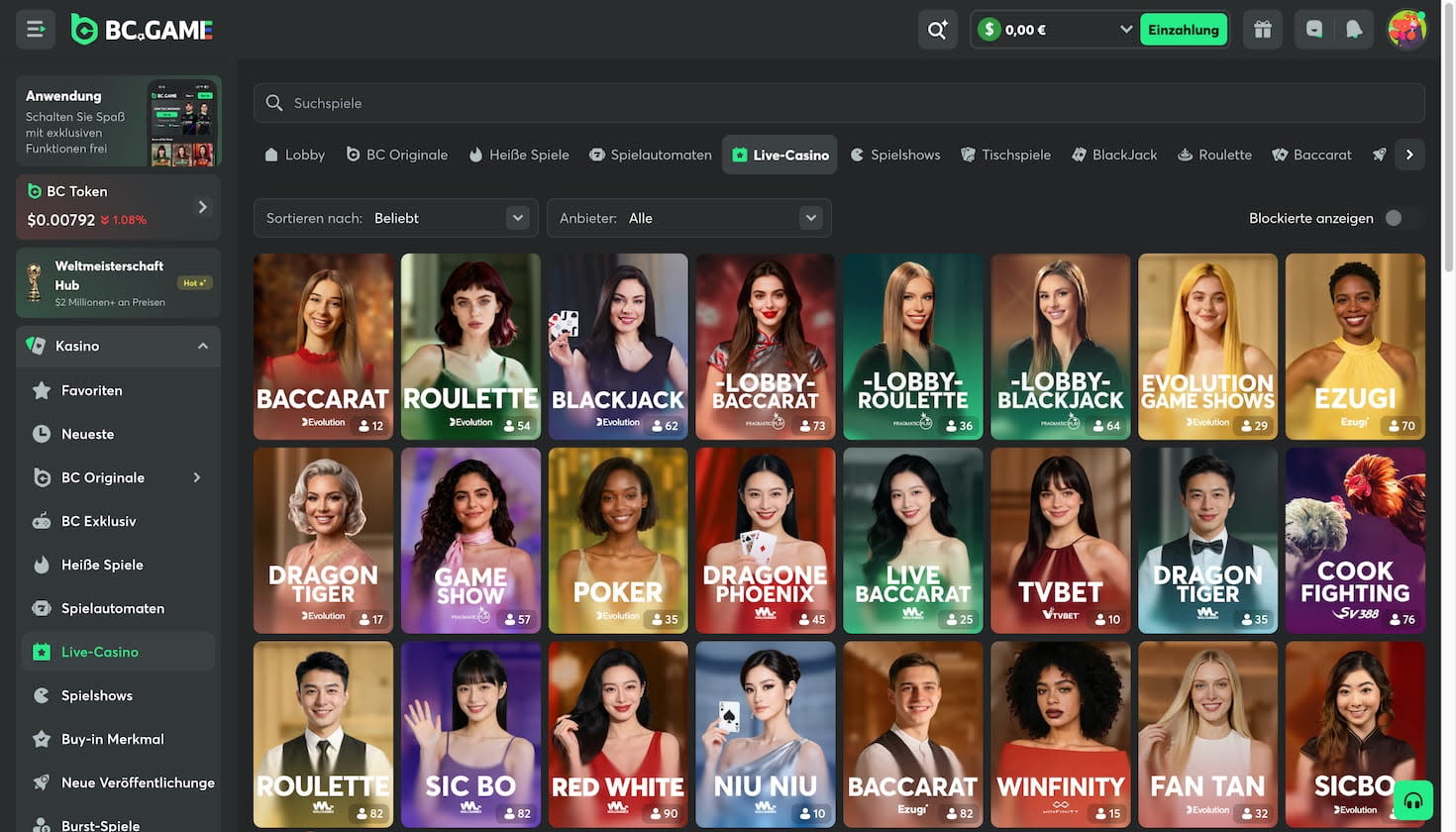Click the cards icon beside Kasino
The height and width of the screenshot is (832, 1456).
point(36,346)
